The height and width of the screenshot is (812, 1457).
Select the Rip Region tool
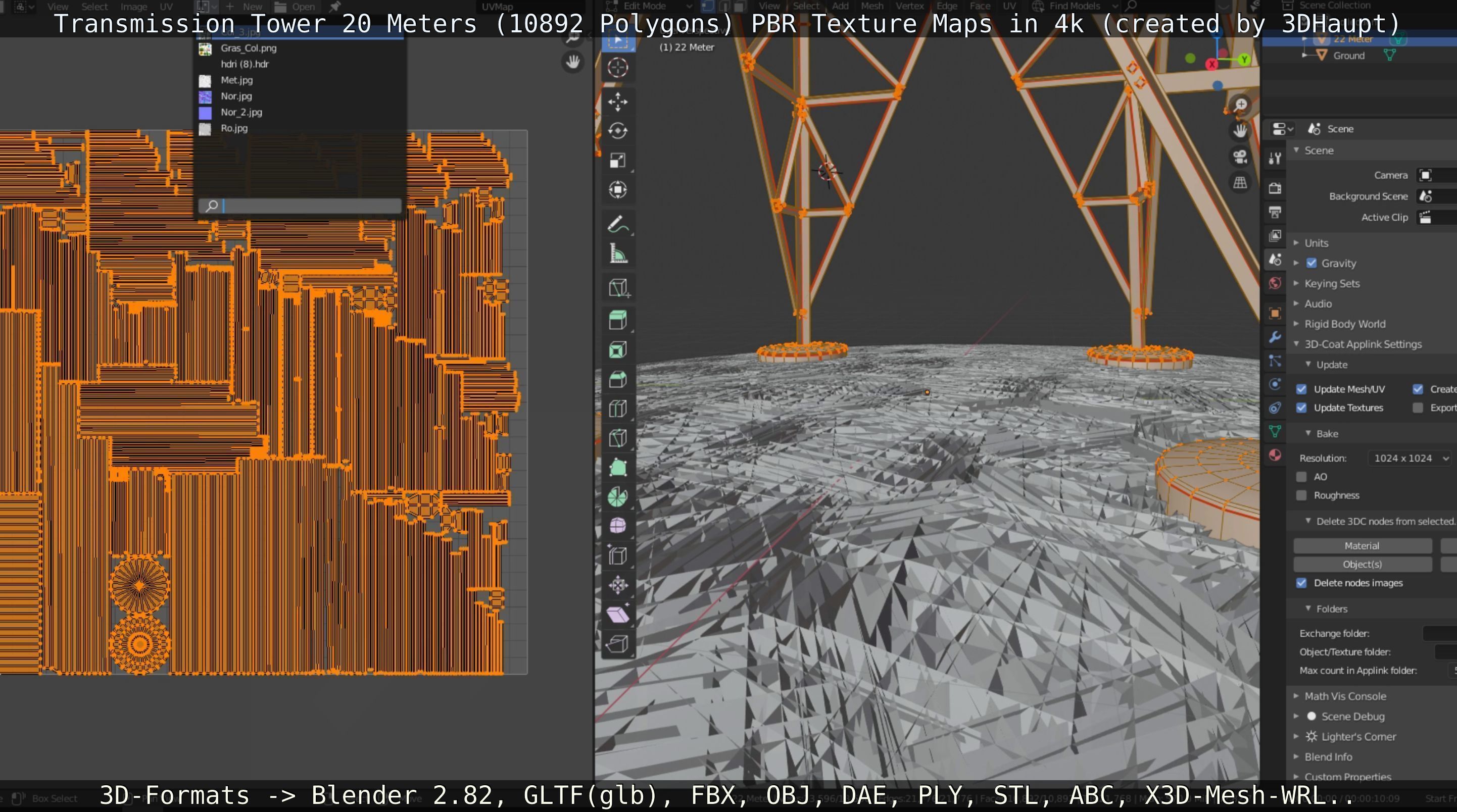pos(617,644)
